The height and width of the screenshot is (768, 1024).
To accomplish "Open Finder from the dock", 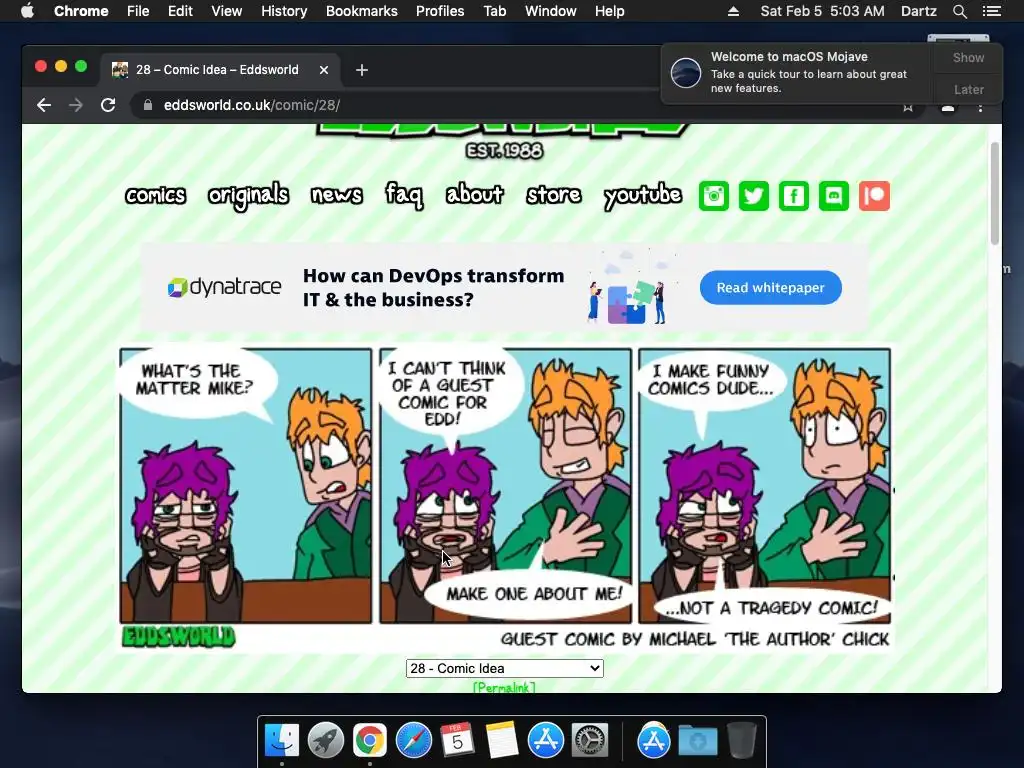I will pyautogui.click(x=281, y=741).
